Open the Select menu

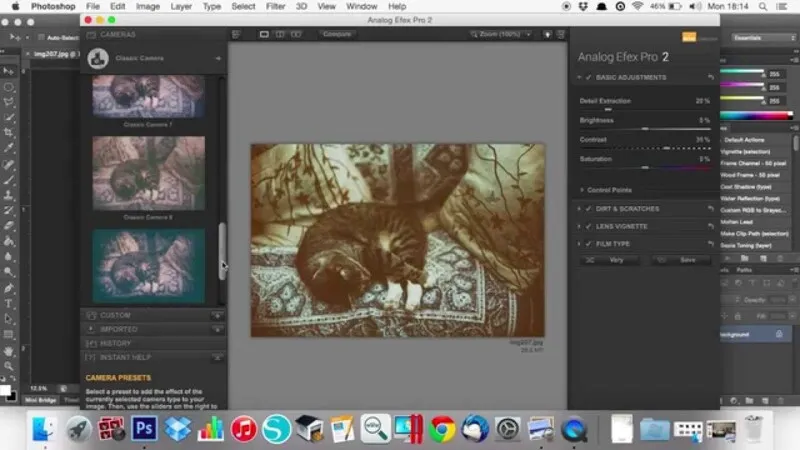click(243, 7)
